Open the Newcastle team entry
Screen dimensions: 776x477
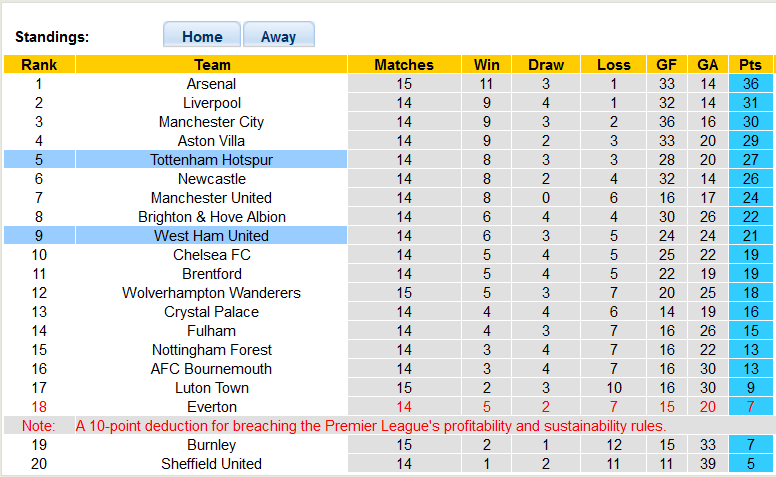(211, 179)
